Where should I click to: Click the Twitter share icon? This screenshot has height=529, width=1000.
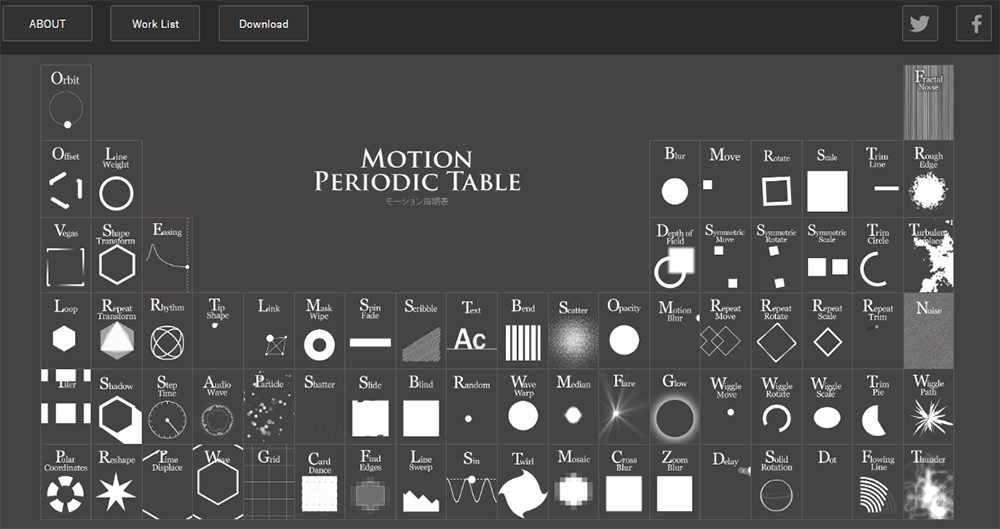[920, 24]
